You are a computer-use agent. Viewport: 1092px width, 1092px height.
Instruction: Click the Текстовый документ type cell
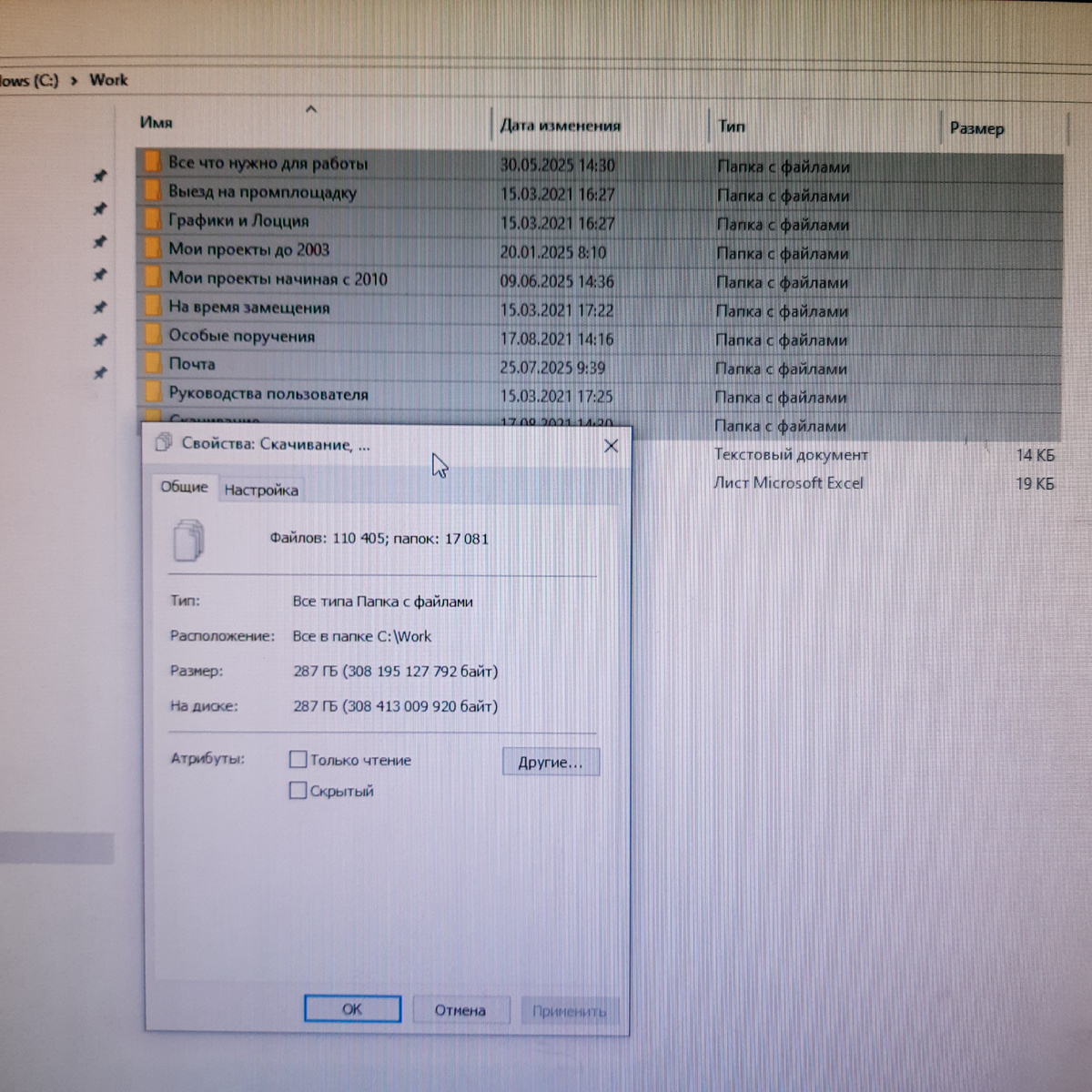pos(791,454)
